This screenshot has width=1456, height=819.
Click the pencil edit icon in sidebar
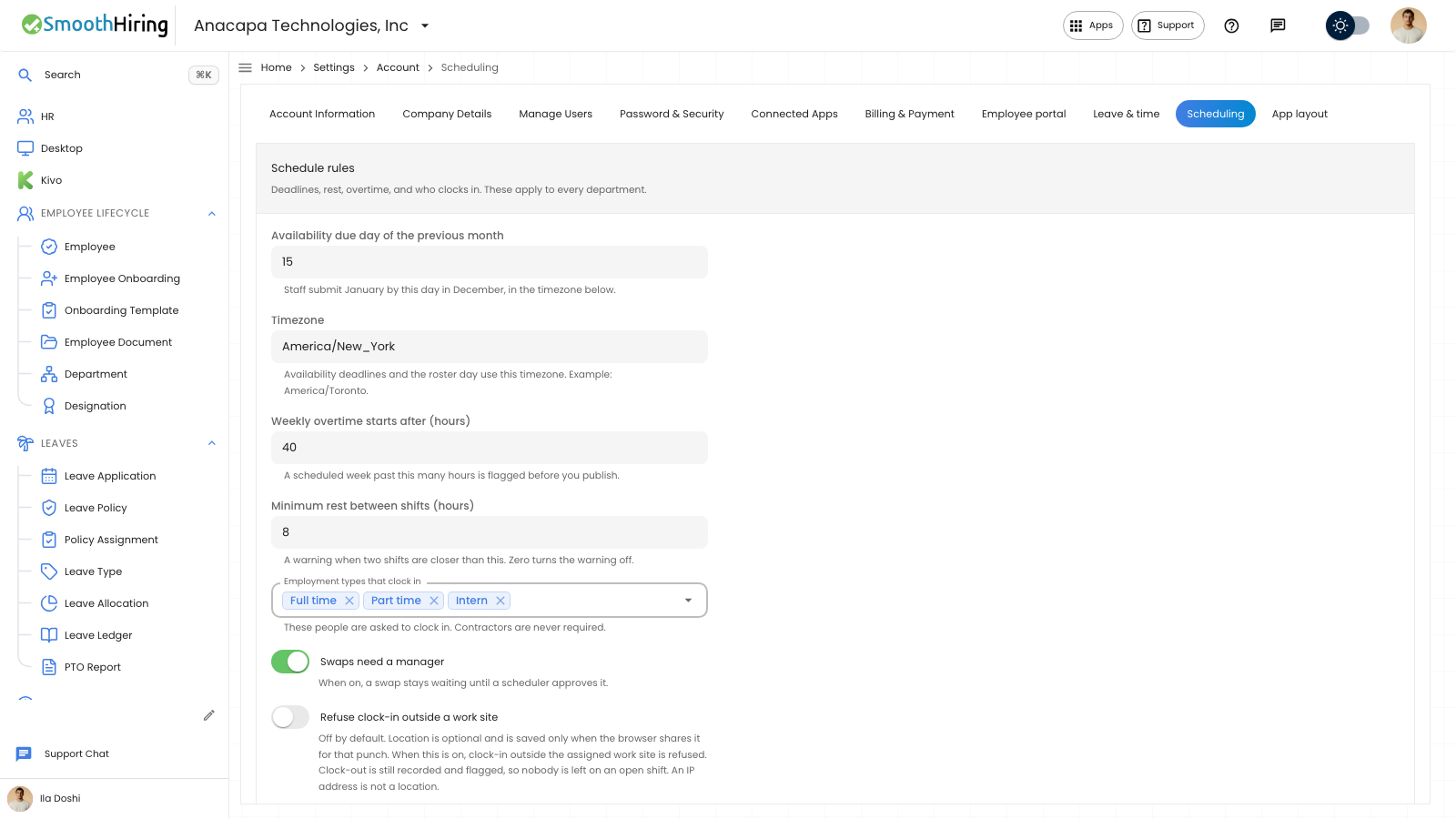[x=209, y=715]
